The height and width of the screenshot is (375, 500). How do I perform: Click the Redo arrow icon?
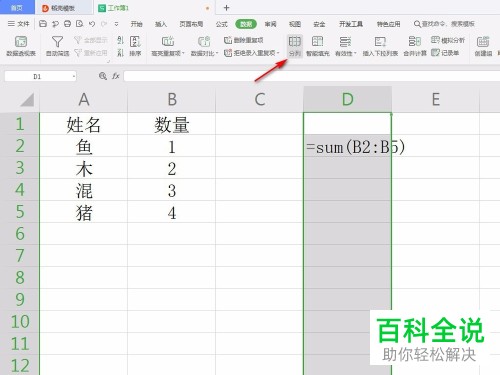pyautogui.click(x=104, y=24)
